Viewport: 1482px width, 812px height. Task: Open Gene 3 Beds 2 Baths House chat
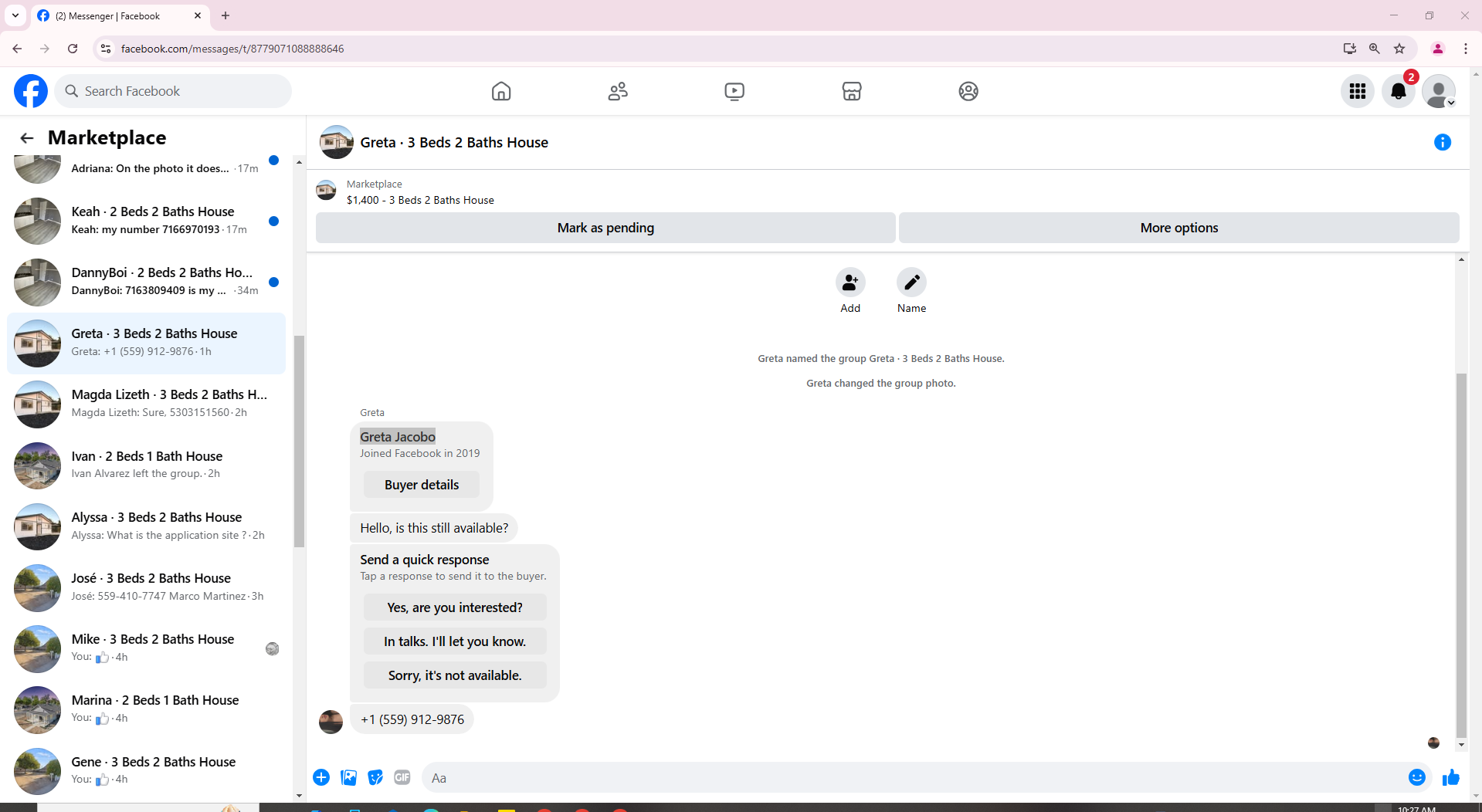point(147,771)
